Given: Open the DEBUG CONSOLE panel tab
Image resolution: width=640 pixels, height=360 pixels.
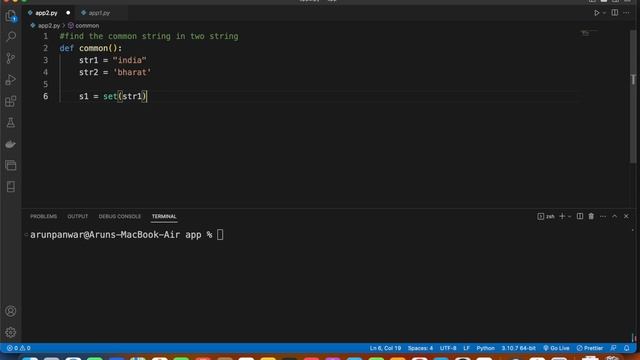Looking at the screenshot, I should [x=120, y=216].
